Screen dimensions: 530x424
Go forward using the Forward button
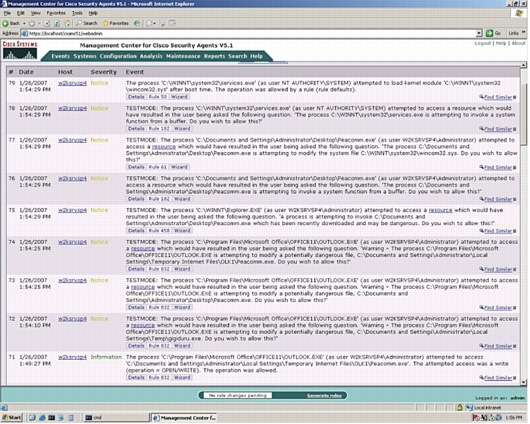tap(32, 23)
